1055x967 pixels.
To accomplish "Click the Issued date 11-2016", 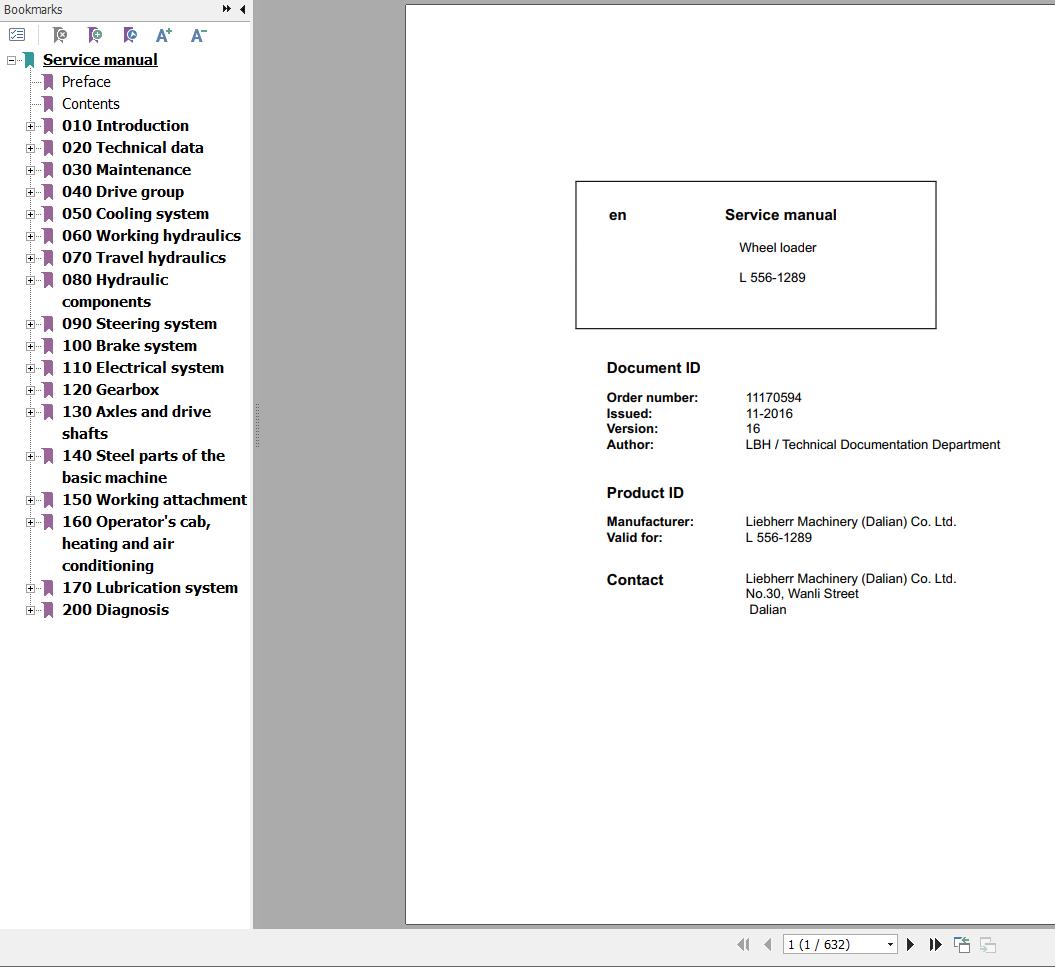I will [x=769, y=414].
